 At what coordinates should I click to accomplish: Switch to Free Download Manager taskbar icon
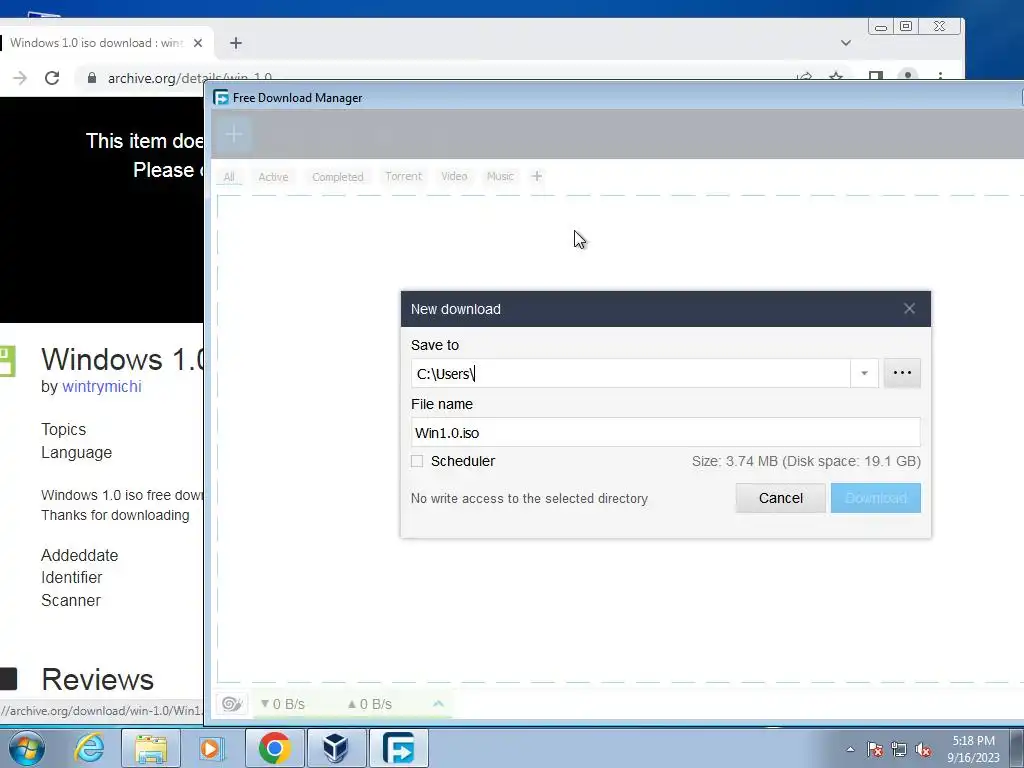[x=399, y=748]
